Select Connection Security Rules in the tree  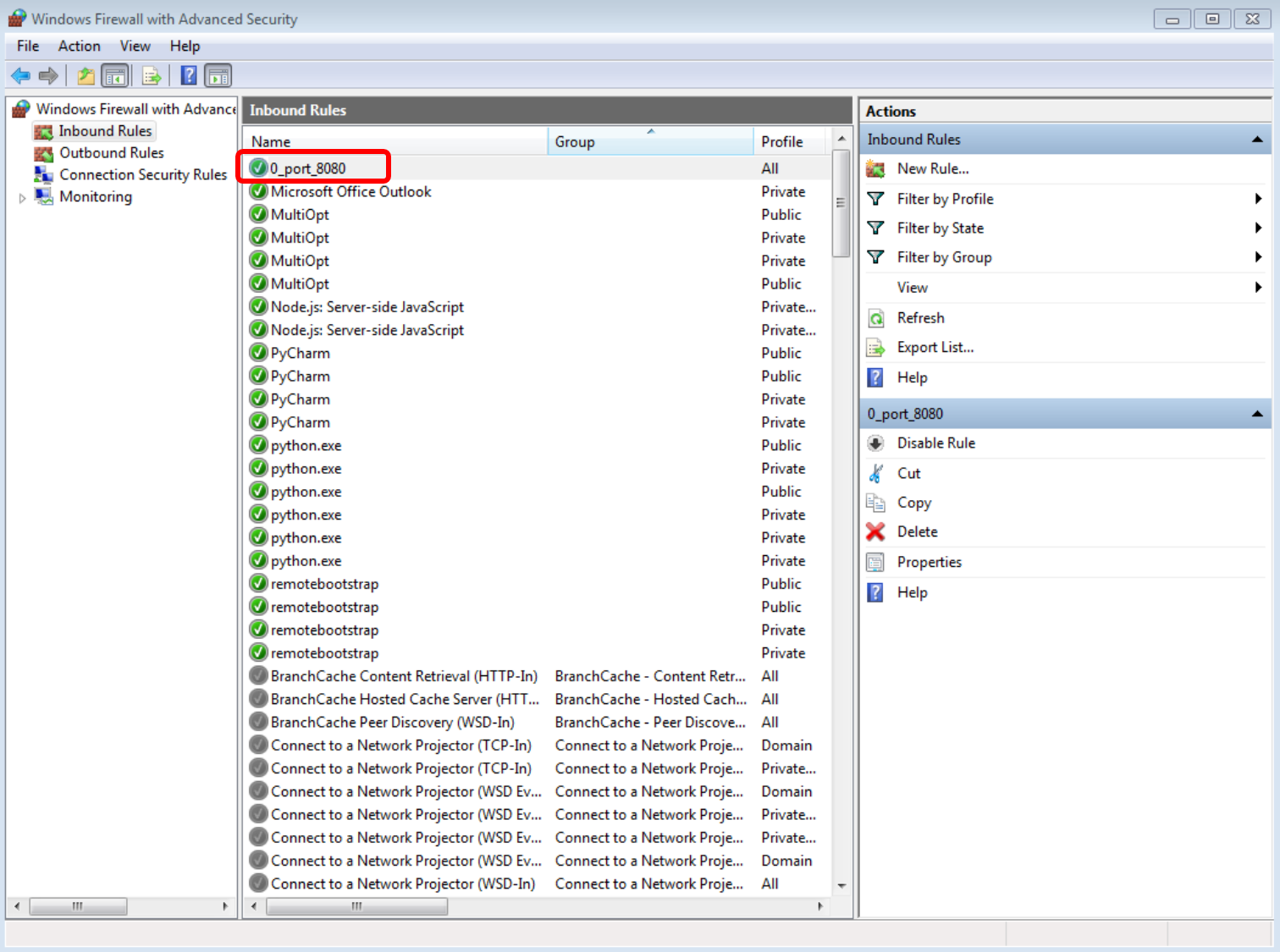(x=143, y=174)
